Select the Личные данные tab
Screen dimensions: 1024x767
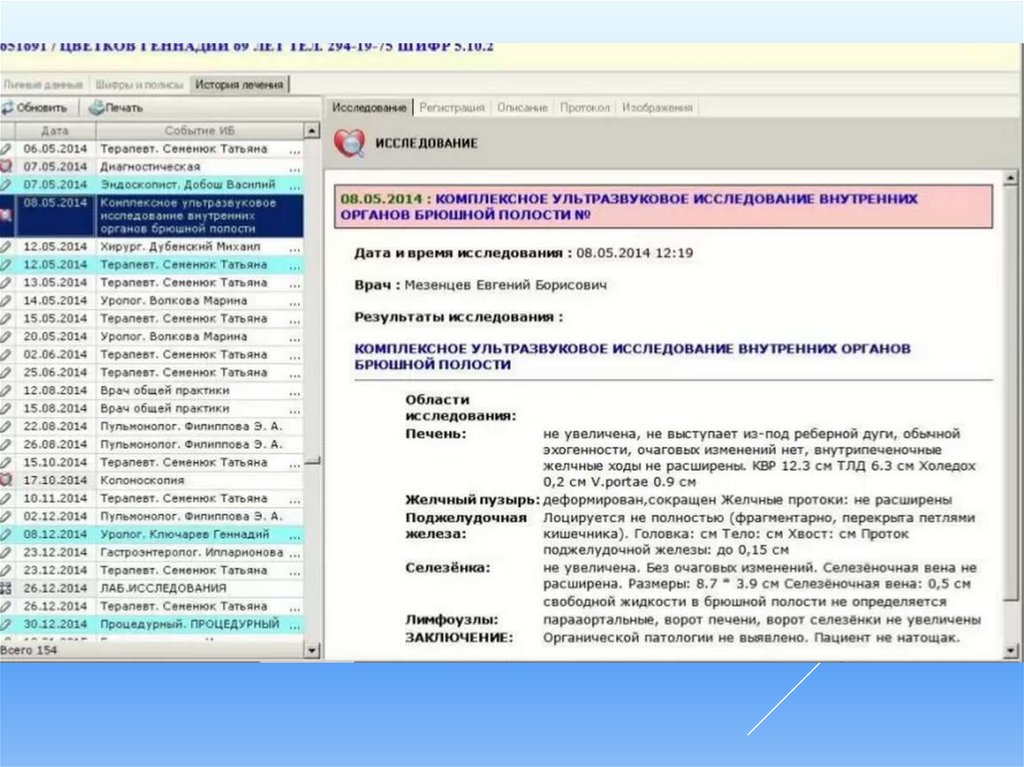click(44, 84)
